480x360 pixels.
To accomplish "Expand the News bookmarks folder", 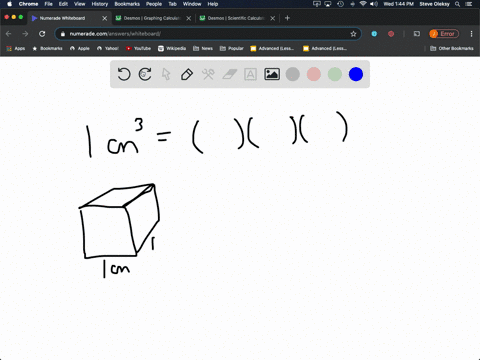I will (203, 48).
